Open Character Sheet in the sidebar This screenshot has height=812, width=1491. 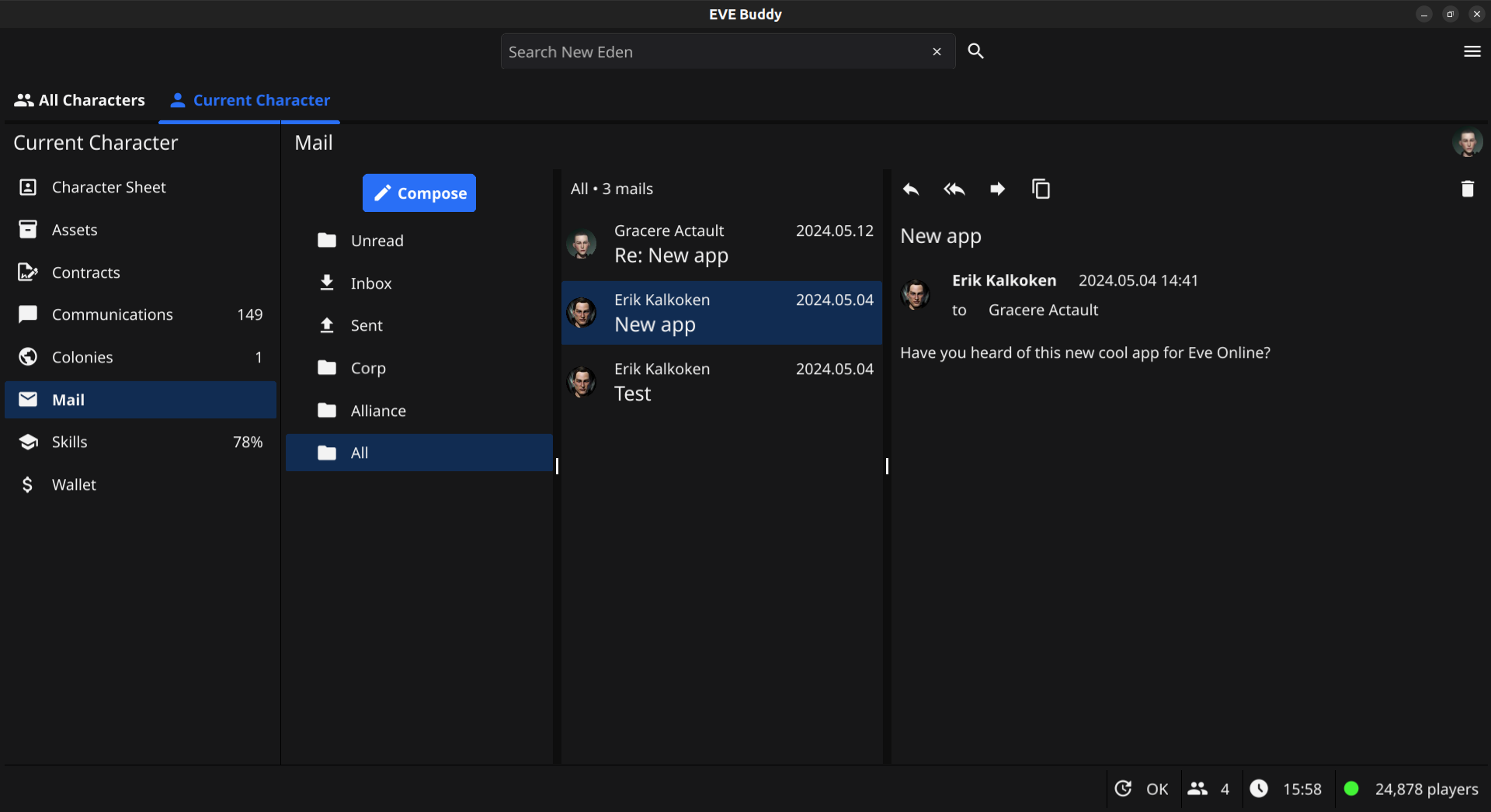[141, 187]
